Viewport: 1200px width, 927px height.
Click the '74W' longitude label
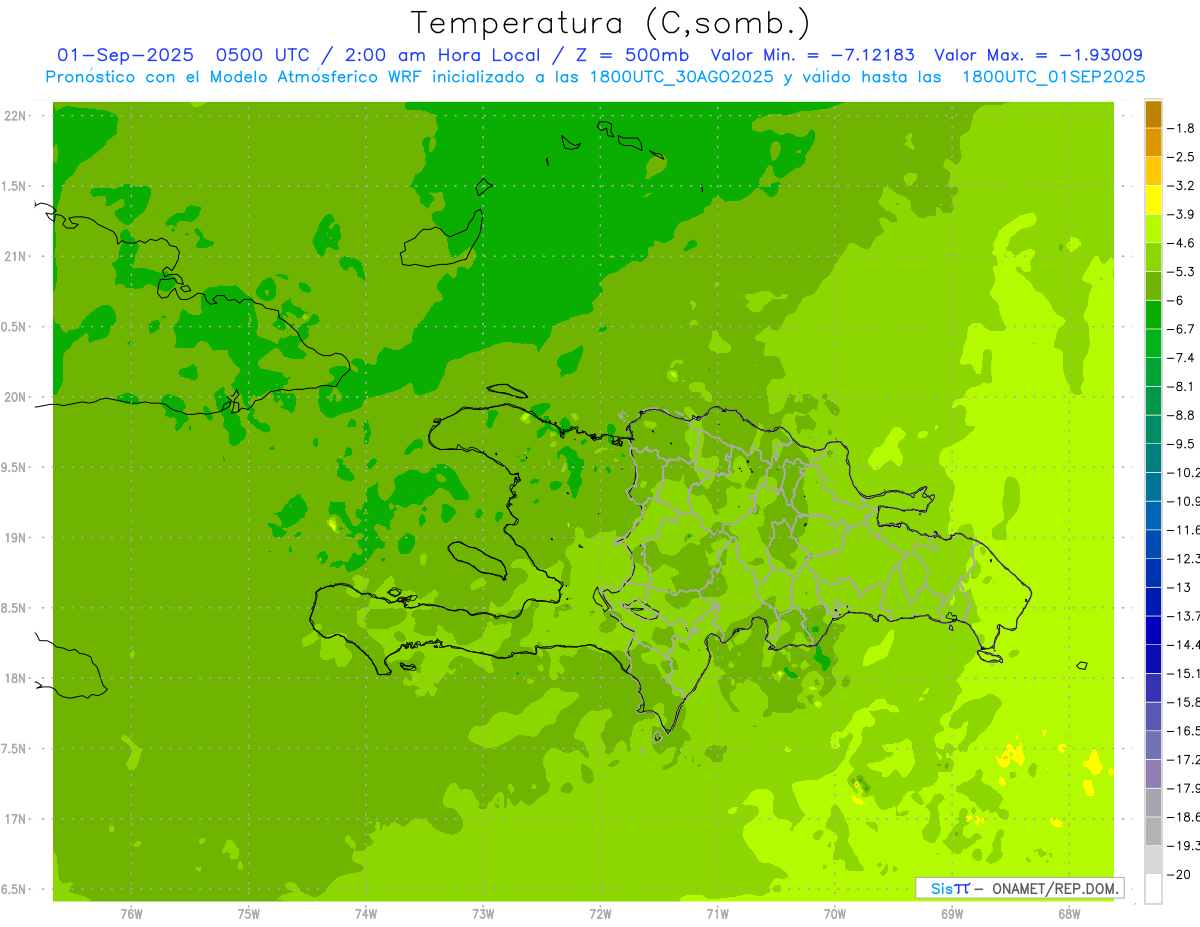(366, 914)
